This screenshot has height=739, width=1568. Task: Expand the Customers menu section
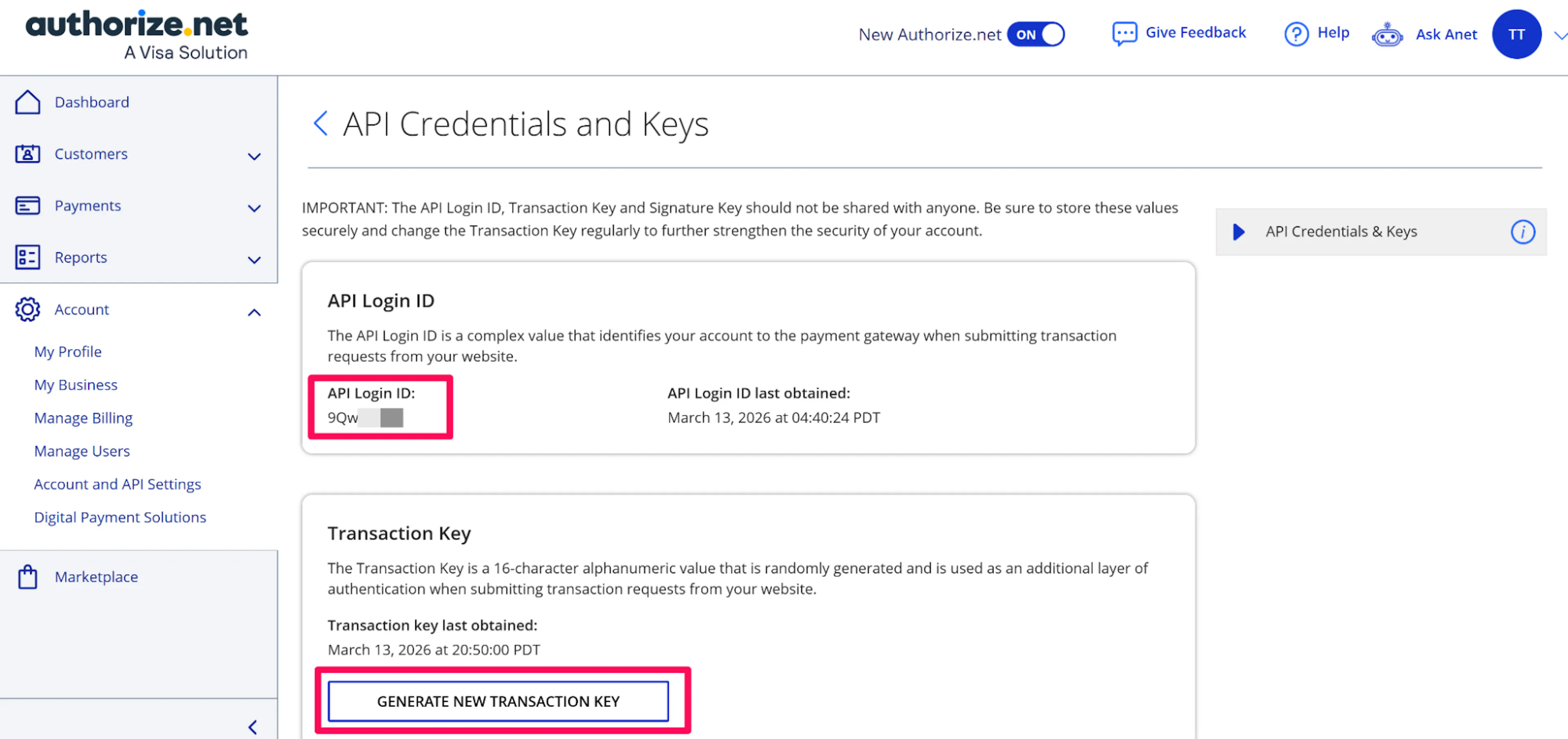click(254, 156)
